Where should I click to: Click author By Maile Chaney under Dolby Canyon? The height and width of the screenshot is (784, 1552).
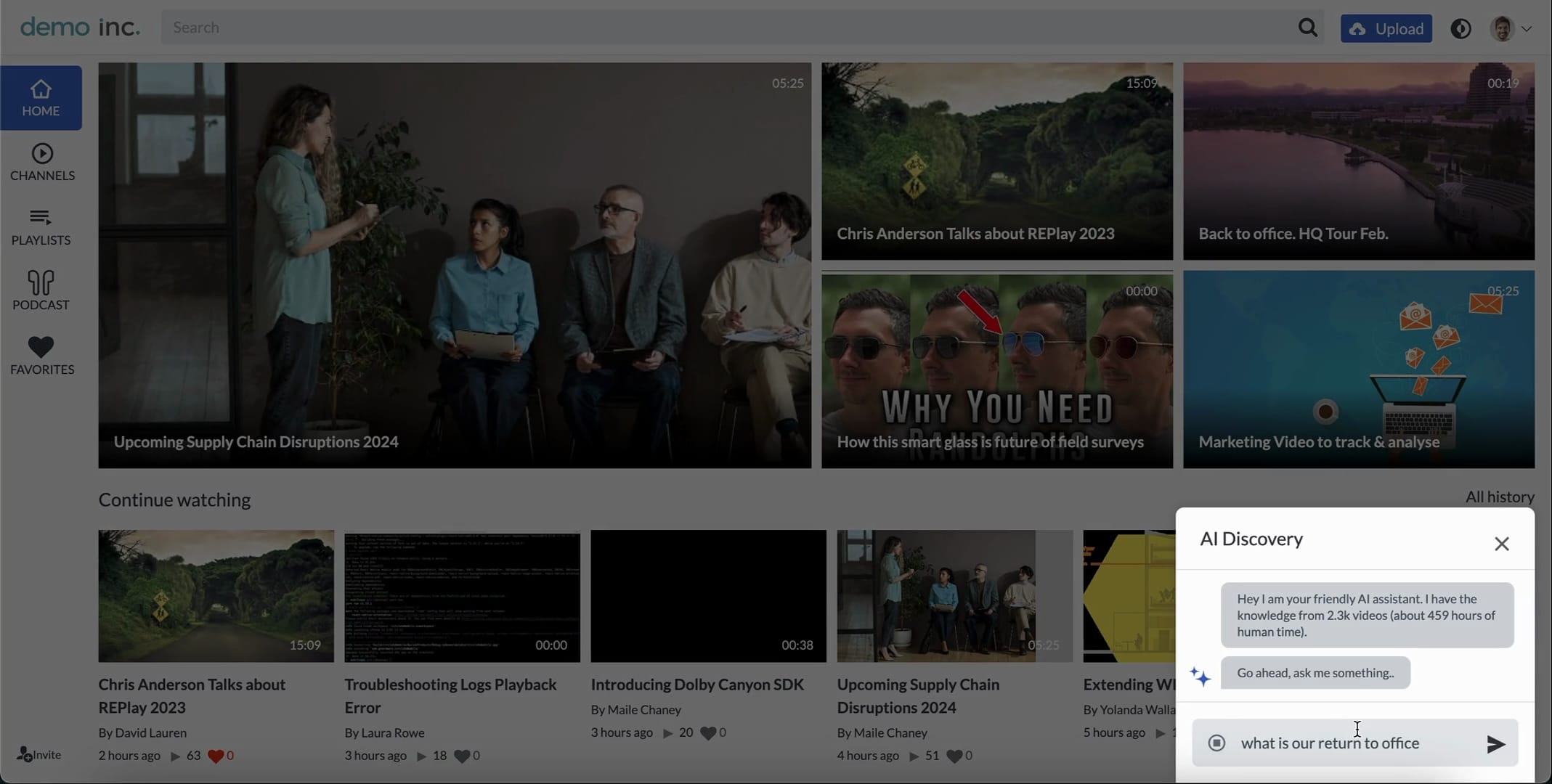(636, 709)
